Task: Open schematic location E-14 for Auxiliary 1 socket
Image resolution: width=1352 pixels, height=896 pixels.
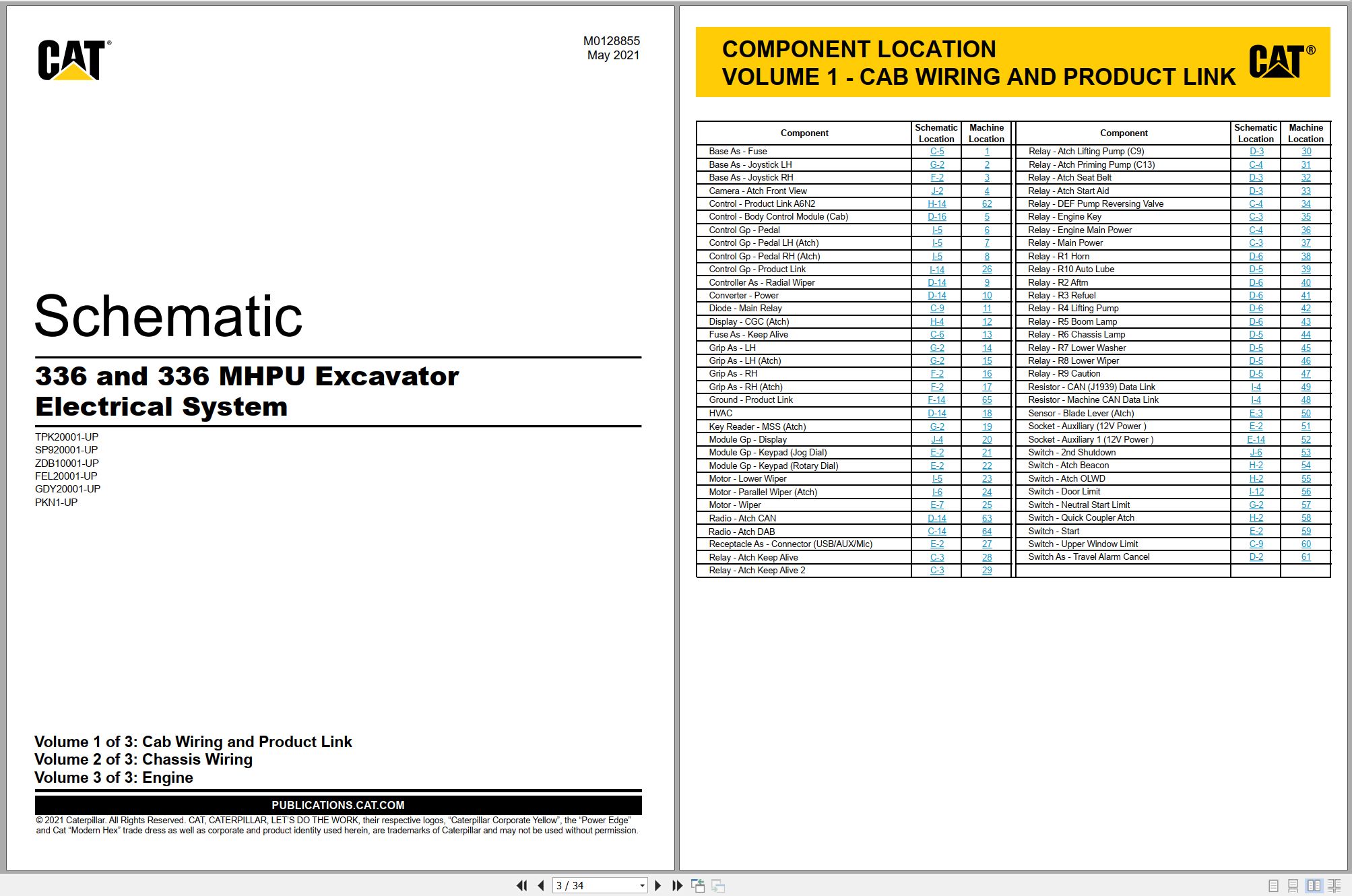Action: (x=1256, y=439)
